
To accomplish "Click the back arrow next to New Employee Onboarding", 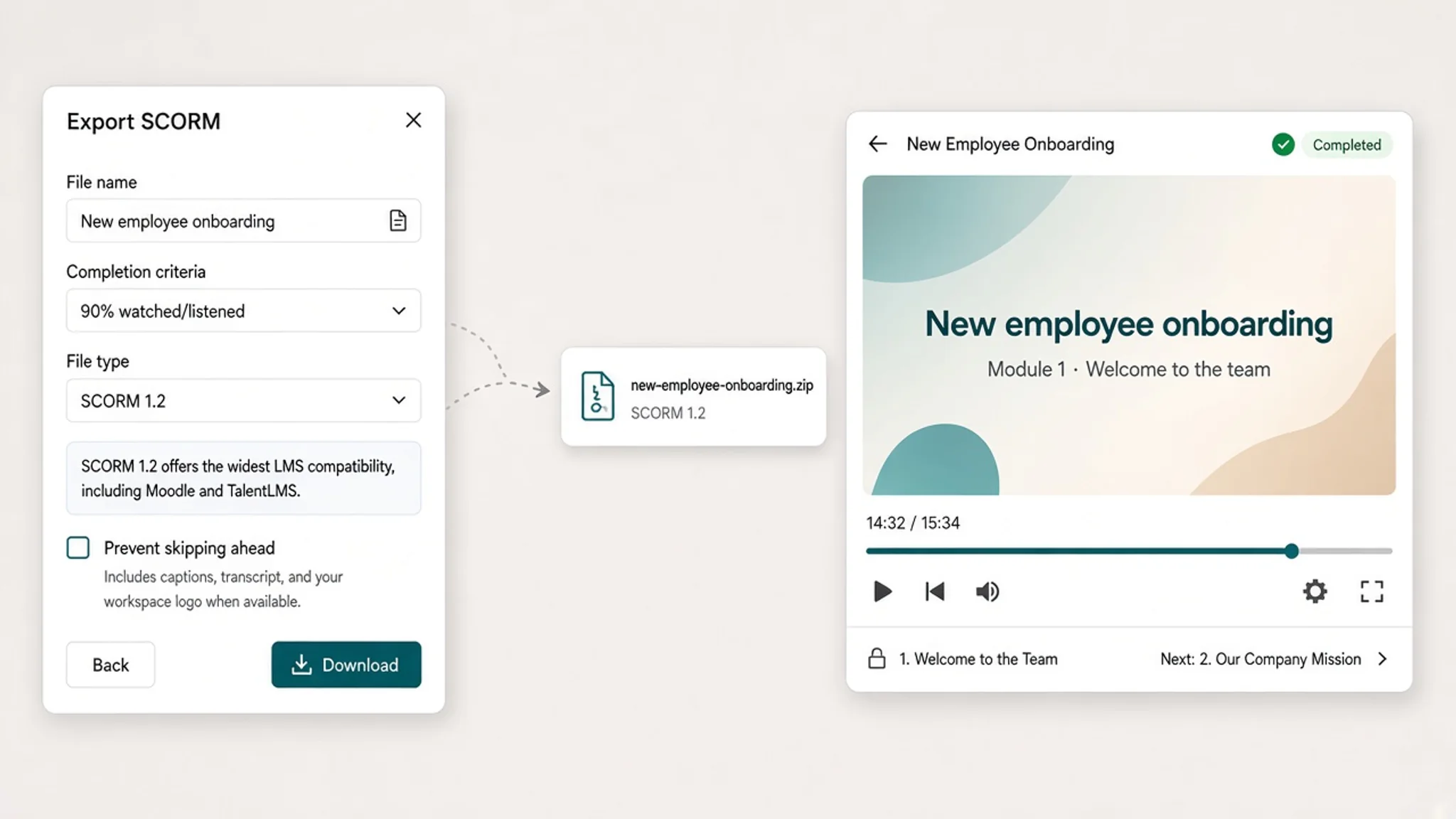I will (x=878, y=144).
